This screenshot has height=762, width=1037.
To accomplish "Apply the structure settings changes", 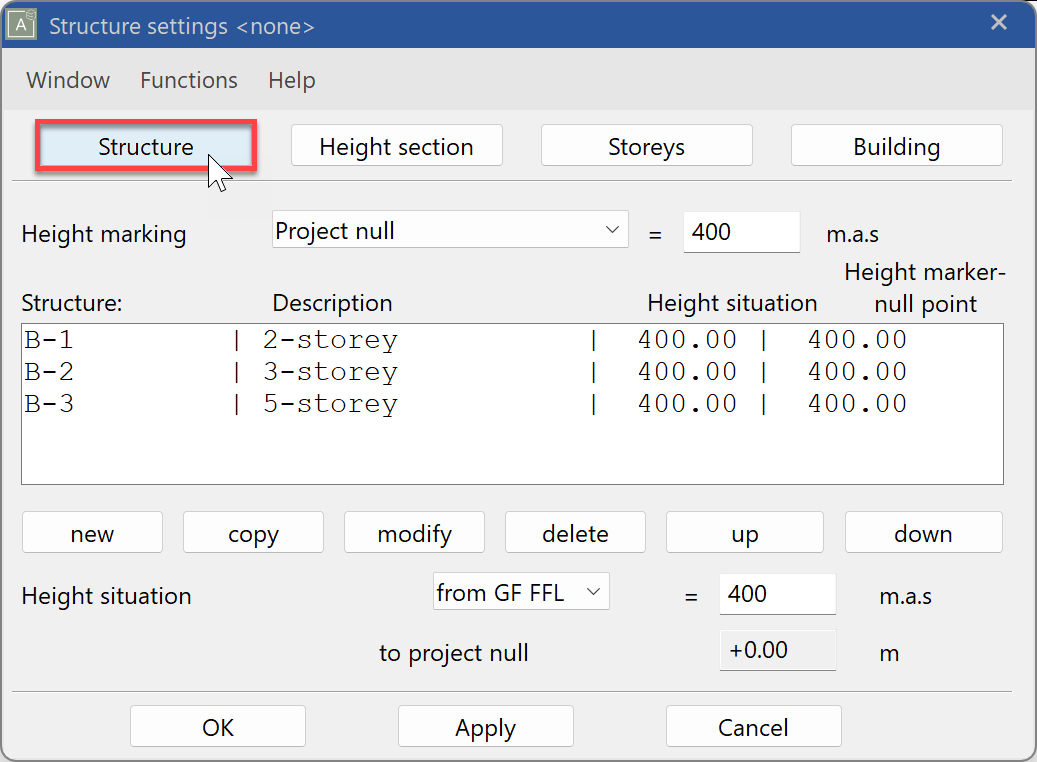I will (x=485, y=726).
